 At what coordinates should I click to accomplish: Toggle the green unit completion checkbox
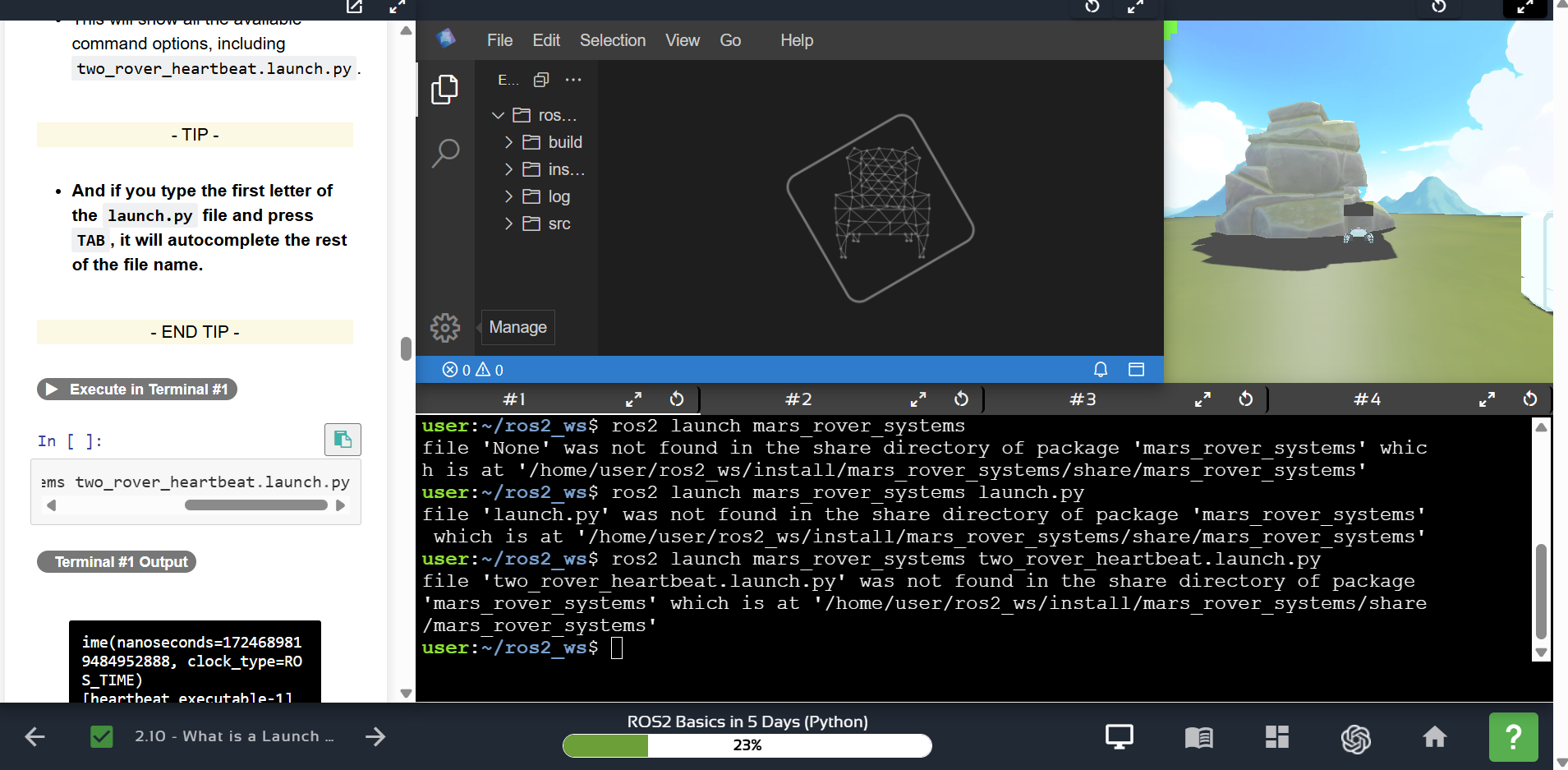pyautogui.click(x=102, y=736)
